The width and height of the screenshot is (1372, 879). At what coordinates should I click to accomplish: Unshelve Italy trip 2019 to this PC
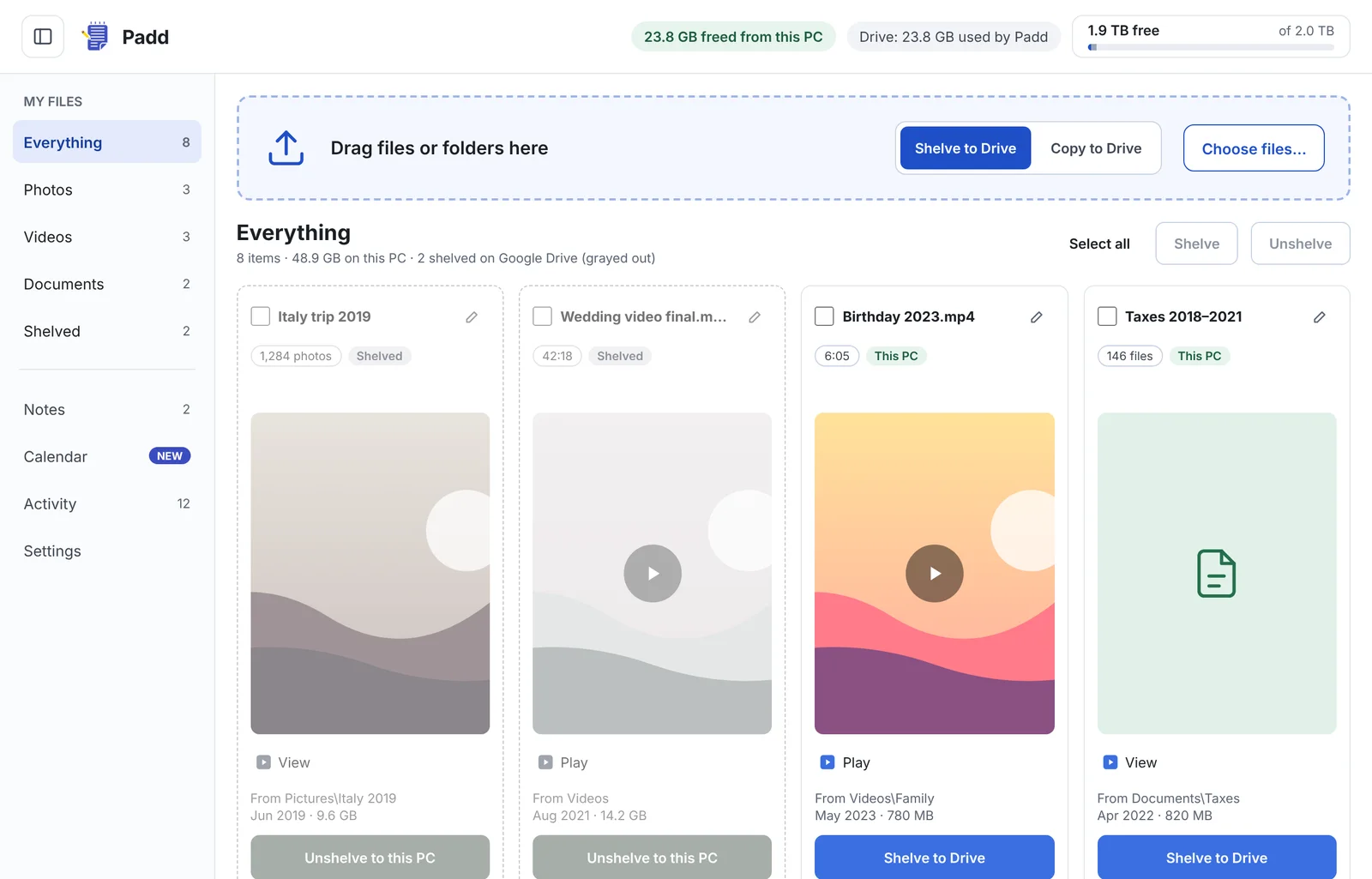coord(370,857)
